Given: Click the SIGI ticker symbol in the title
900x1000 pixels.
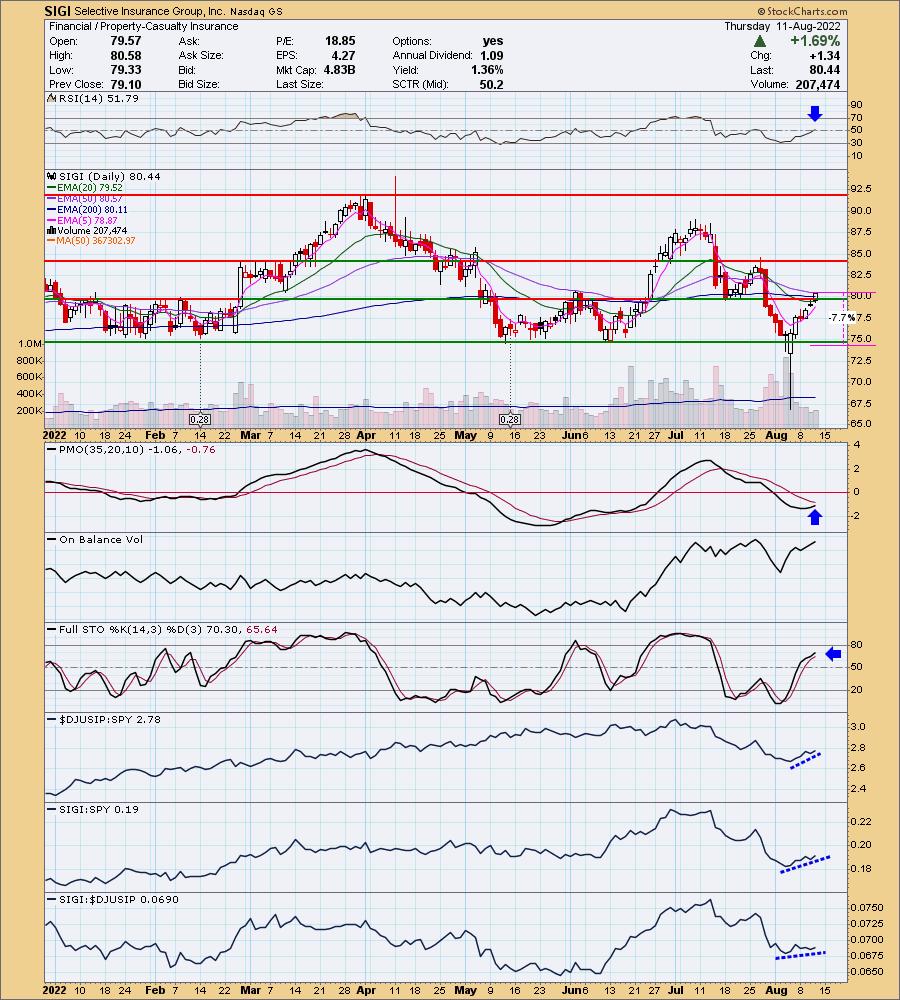Looking at the screenshot, I should point(57,11).
